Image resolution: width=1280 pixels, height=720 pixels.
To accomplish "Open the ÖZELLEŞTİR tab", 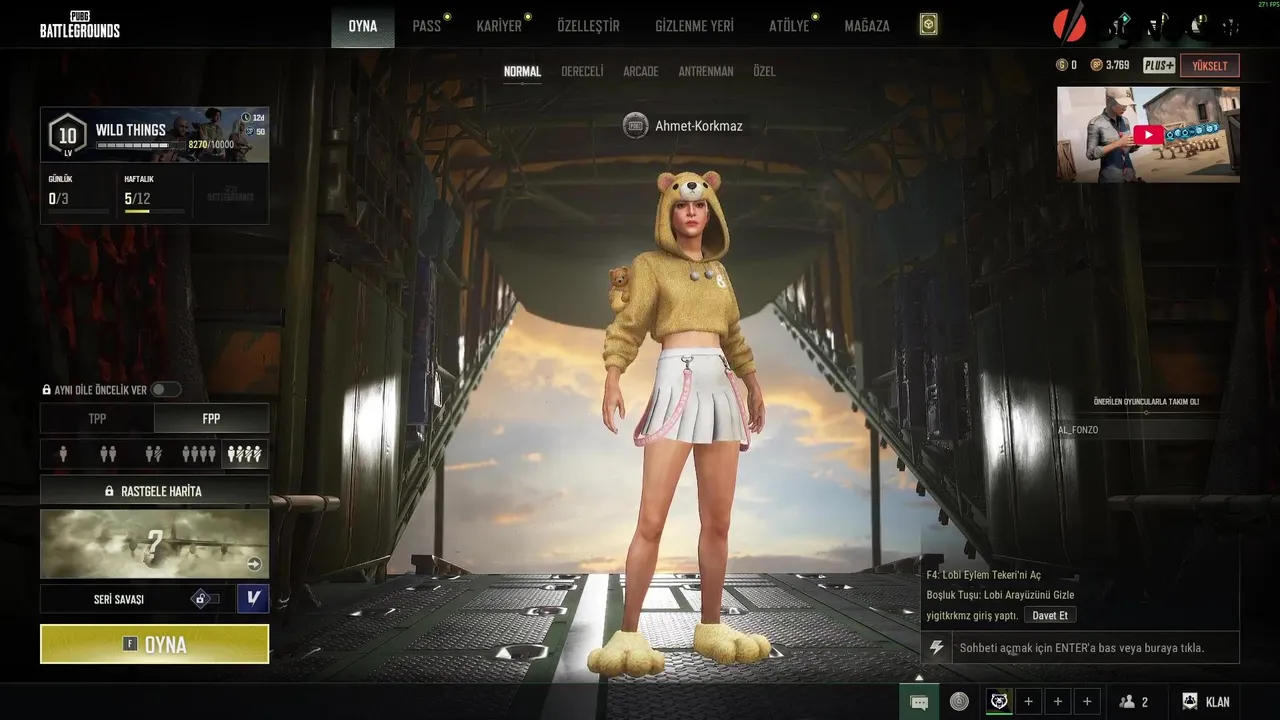I will [x=588, y=26].
